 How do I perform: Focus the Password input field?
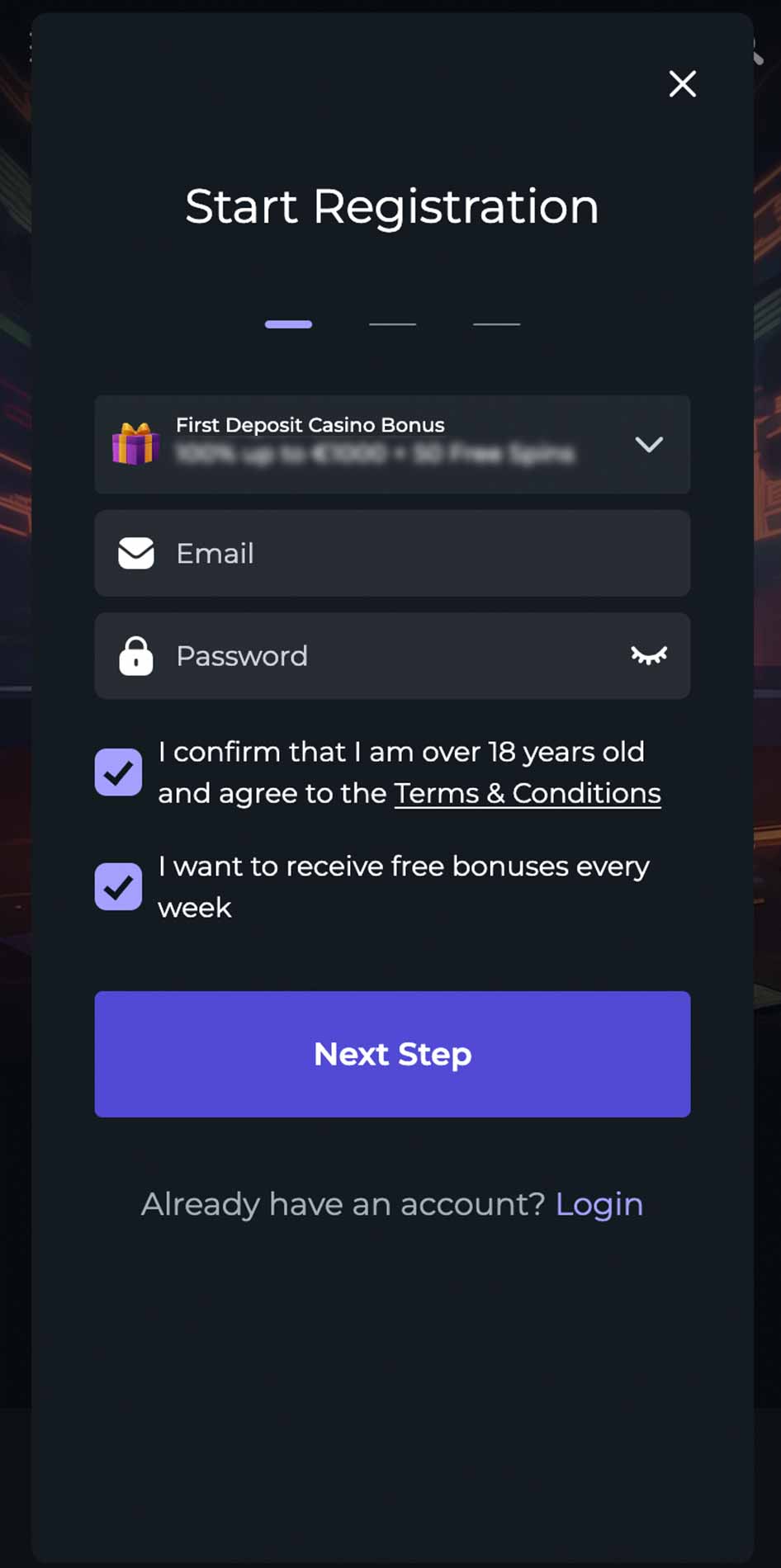click(392, 656)
